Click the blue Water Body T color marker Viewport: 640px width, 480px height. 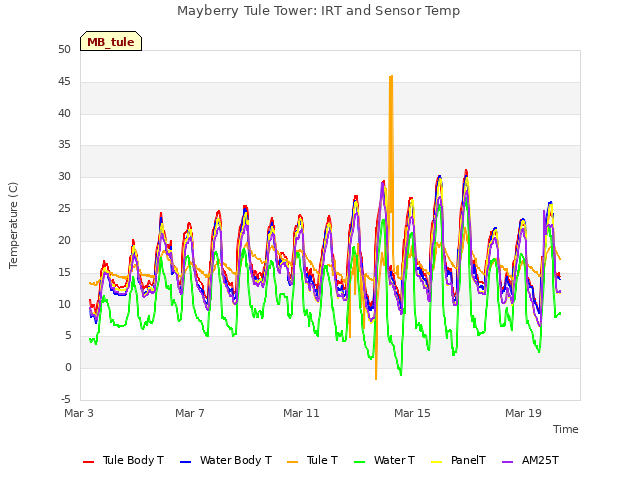[186, 462]
